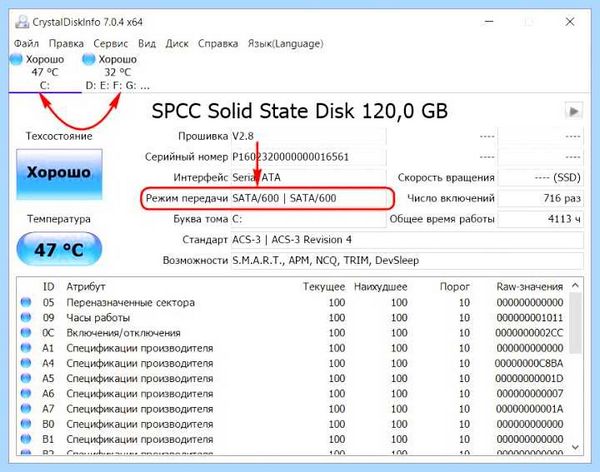Click the Serial ATA interface field

[x=308, y=178]
